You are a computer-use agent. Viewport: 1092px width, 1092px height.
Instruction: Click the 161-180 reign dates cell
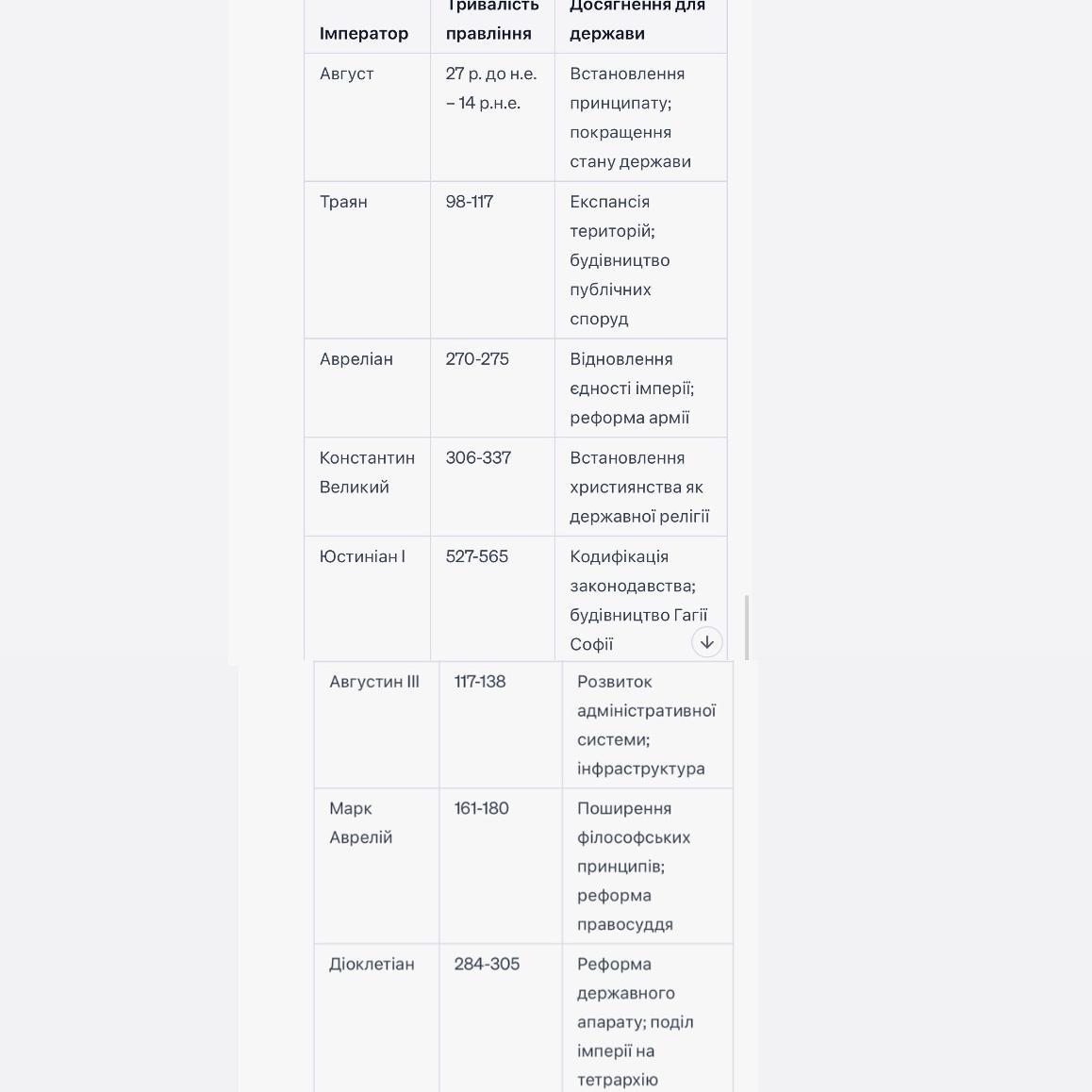point(481,808)
